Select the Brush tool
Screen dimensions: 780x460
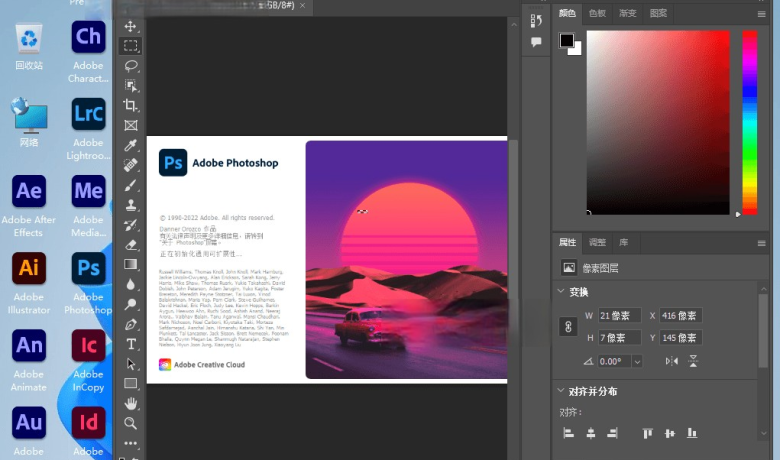(131, 185)
